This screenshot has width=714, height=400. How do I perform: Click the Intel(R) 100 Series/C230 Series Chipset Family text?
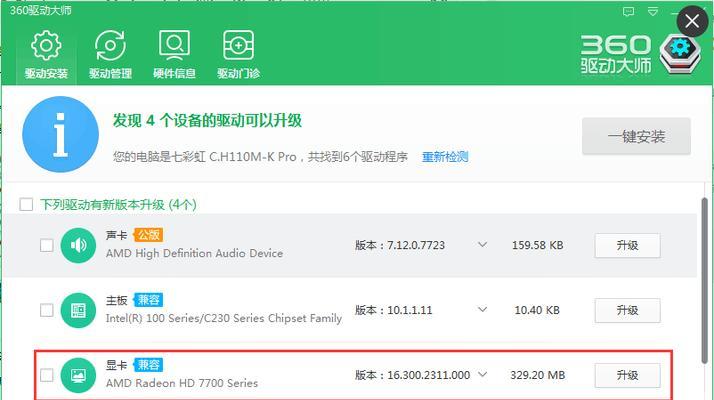pyautogui.click(x=224, y=318)
